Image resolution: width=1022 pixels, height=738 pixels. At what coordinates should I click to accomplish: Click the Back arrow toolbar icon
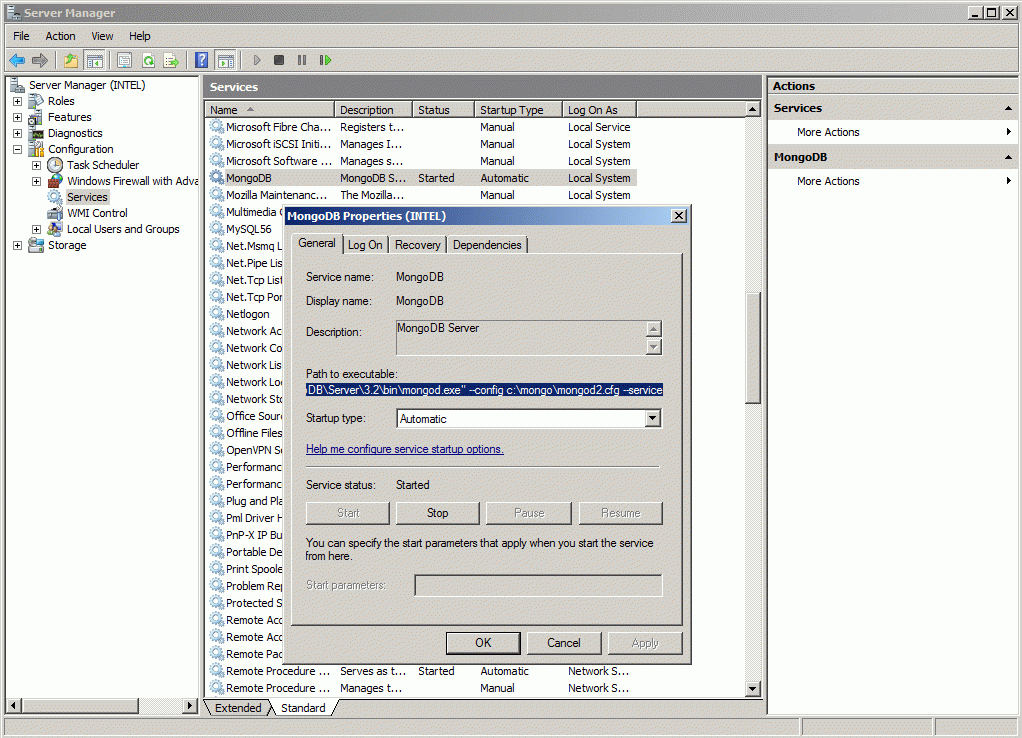click(17, 61)
